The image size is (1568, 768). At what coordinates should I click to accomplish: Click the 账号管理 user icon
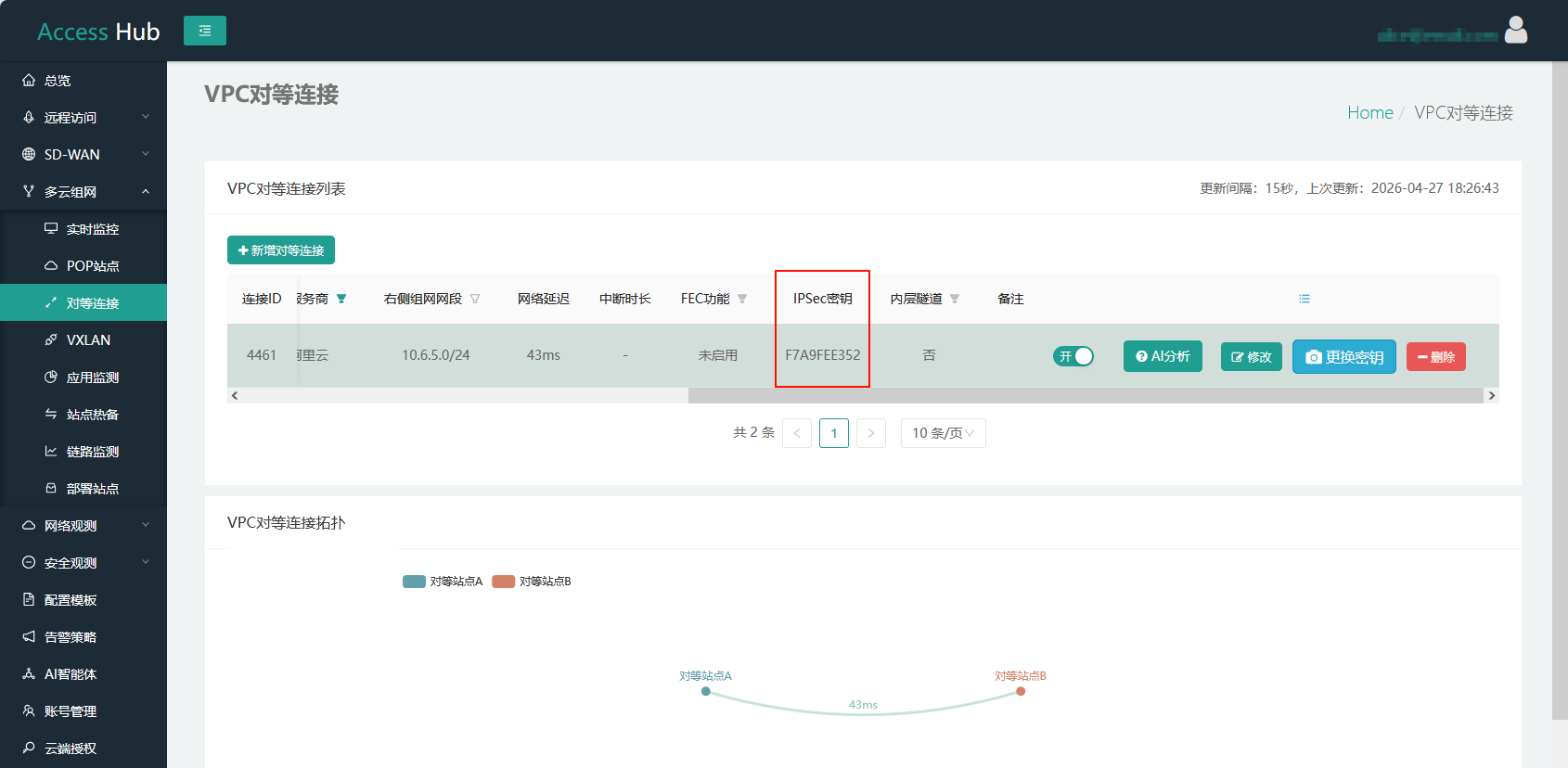point(29,710)
